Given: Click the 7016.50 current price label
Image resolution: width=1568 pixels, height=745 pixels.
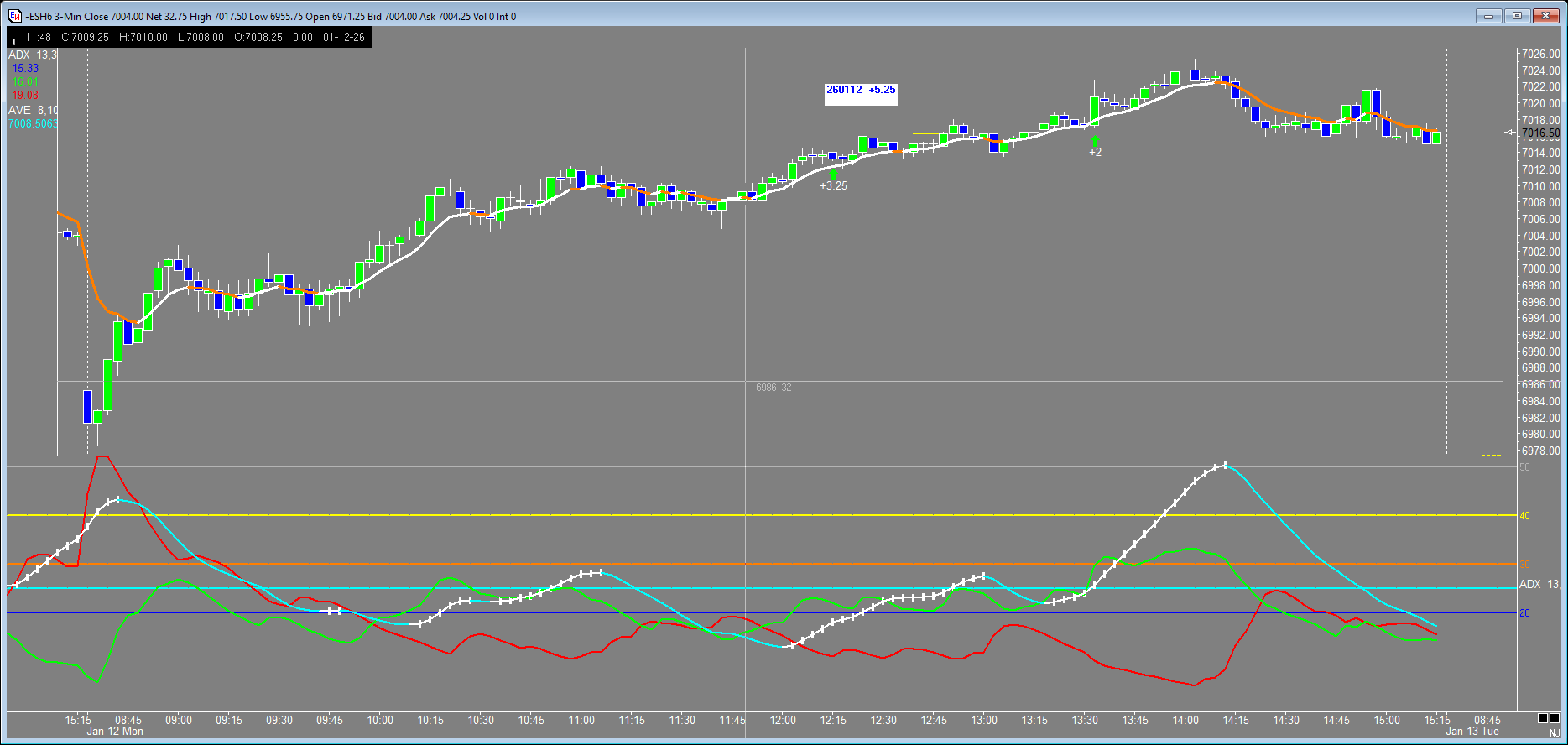Looking at the screenshot, I should 1540,133.
